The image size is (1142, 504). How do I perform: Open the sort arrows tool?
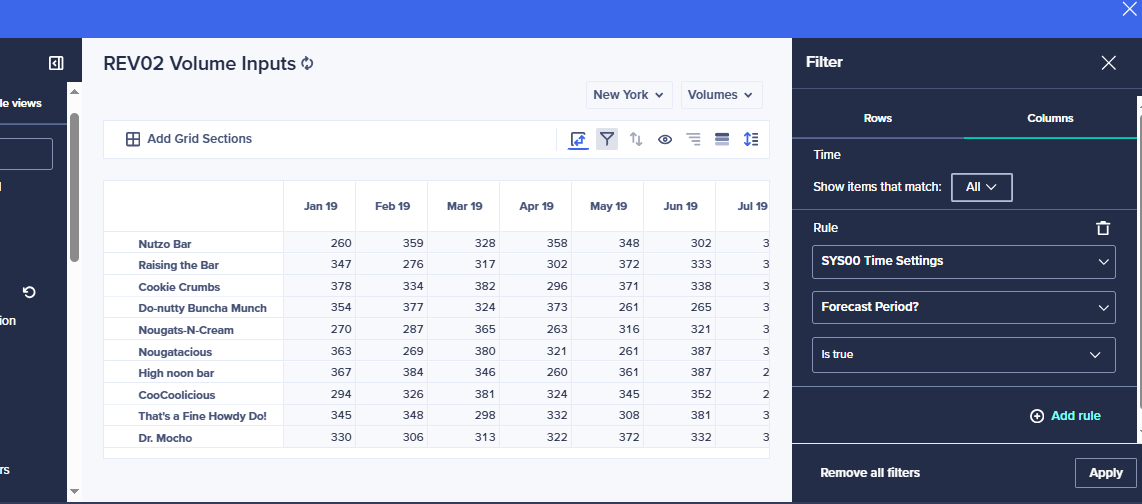pos(636,139)
